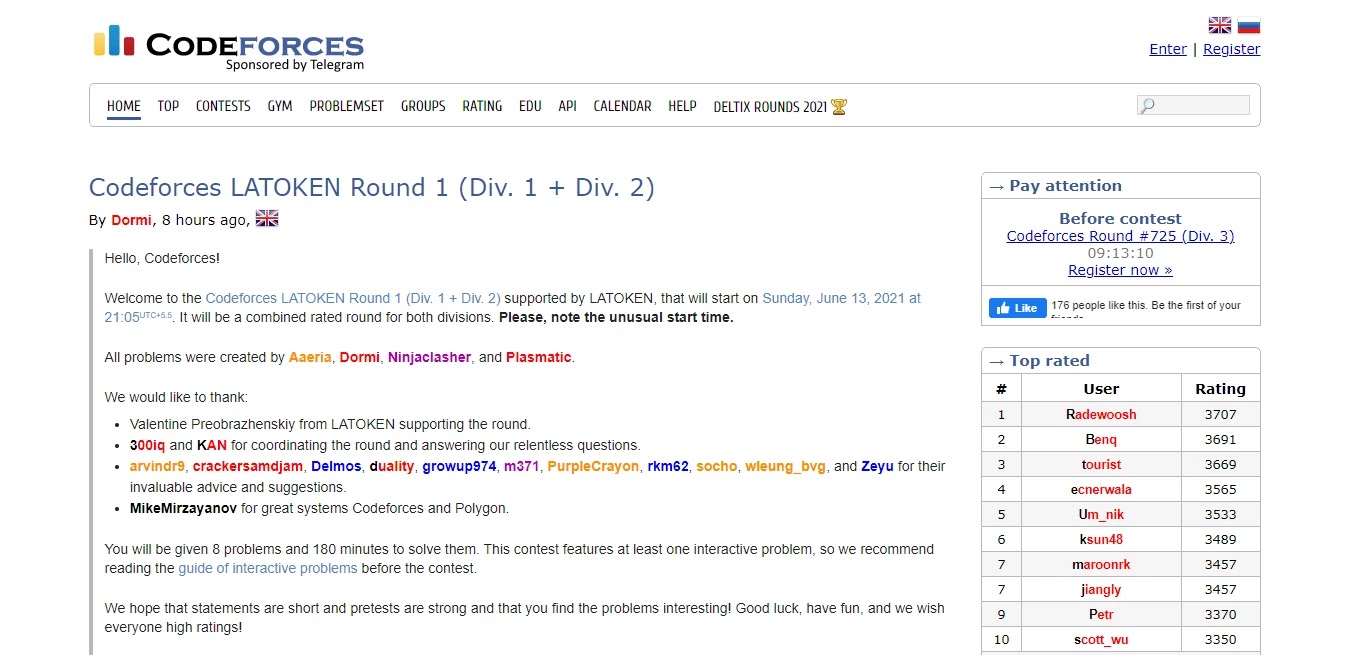Viewport: 1349px width, 655px height.
Task: View tourist in the Top rated table
Action: click(x=1101, y=464)
